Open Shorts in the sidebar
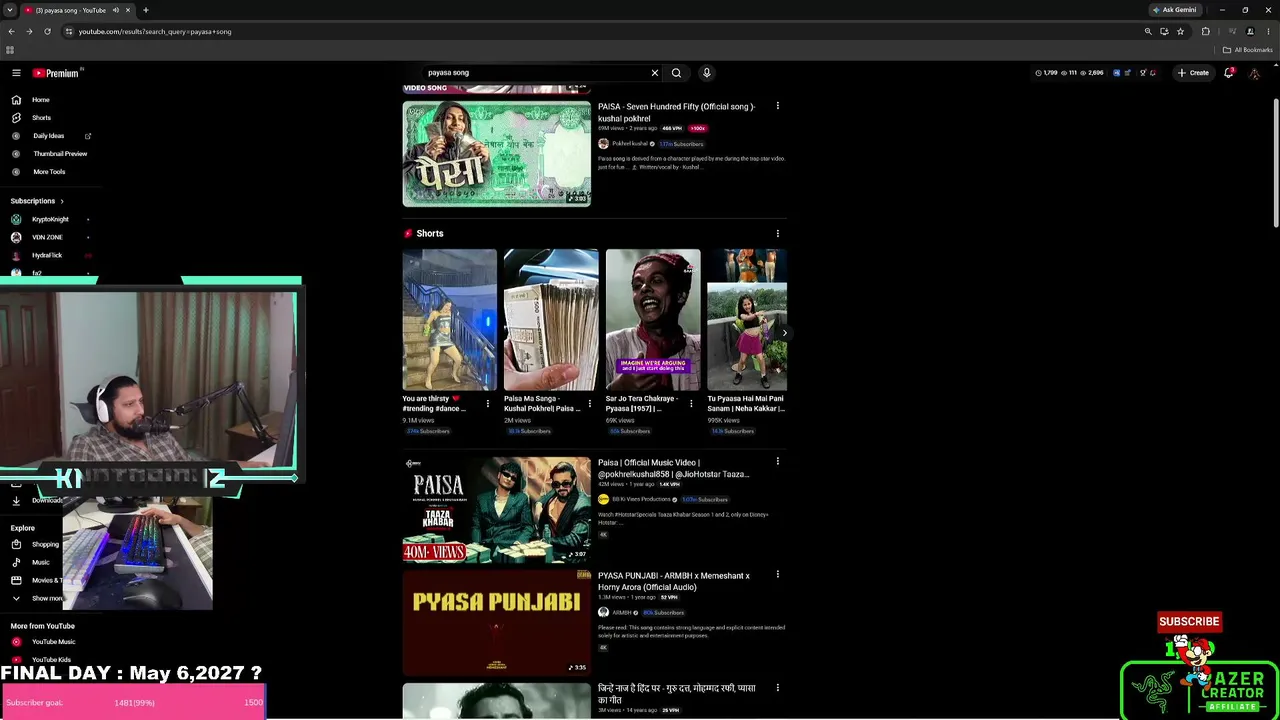The width and height of the screenshot is (1280, 720). tap(41, 118)
